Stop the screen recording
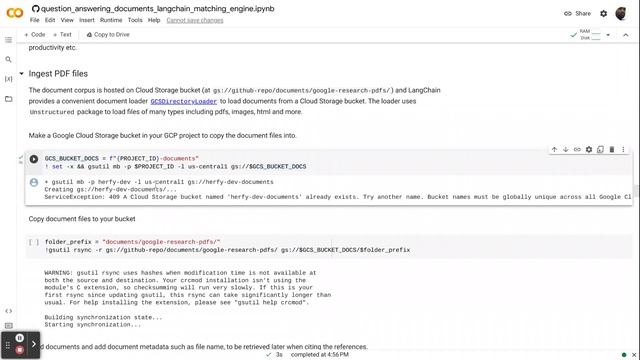 click(19, 350)
